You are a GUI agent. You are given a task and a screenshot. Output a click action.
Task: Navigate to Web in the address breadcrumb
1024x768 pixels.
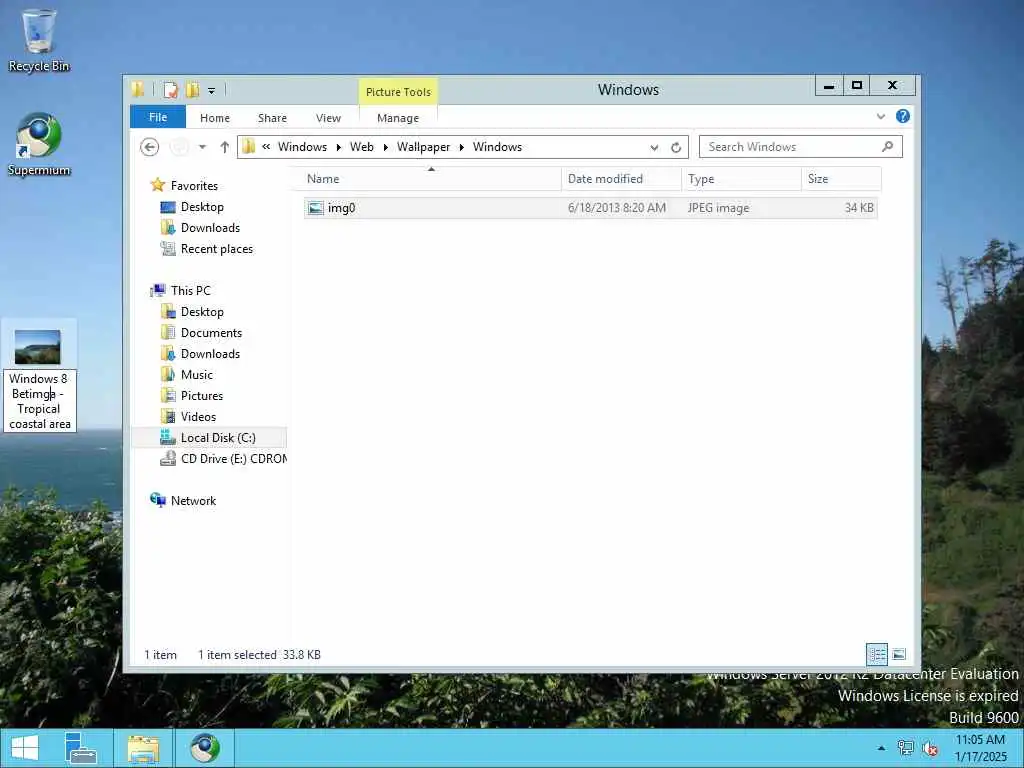(x=362, y=147)
